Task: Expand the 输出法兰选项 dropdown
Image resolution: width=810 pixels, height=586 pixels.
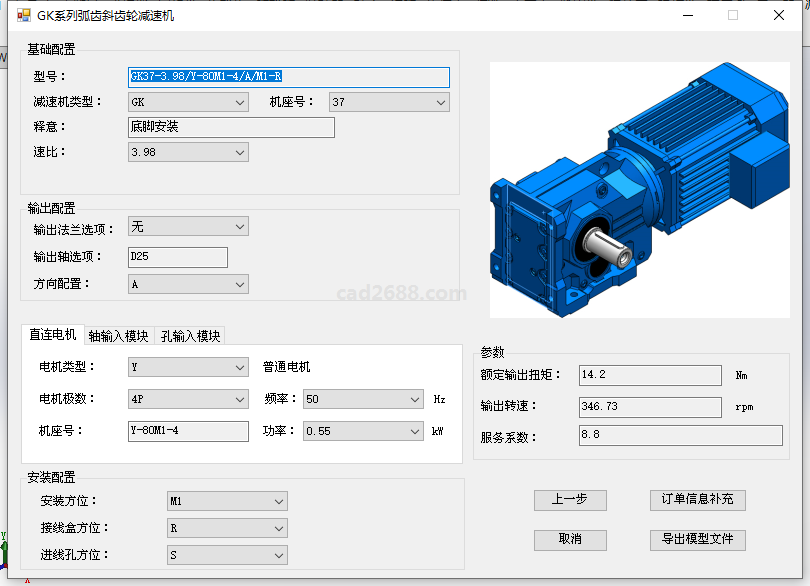Action: point(188,227)
